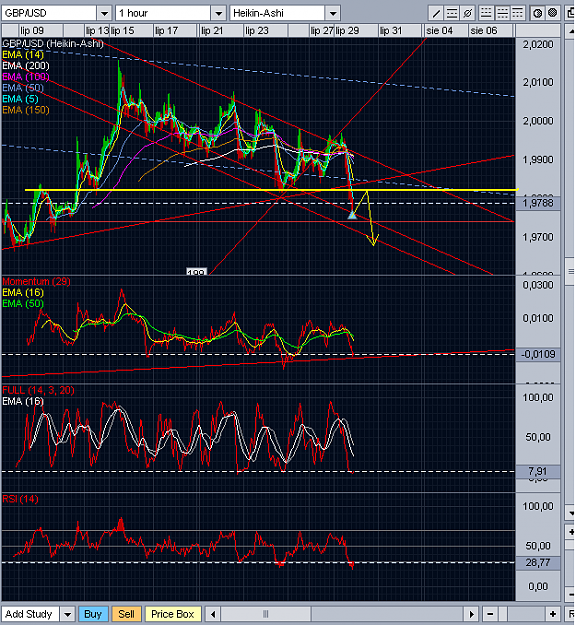The width and height of the screenshot is (576, 625).
Task: Click the 1,9700 price axis label
Action: [538, 238]
